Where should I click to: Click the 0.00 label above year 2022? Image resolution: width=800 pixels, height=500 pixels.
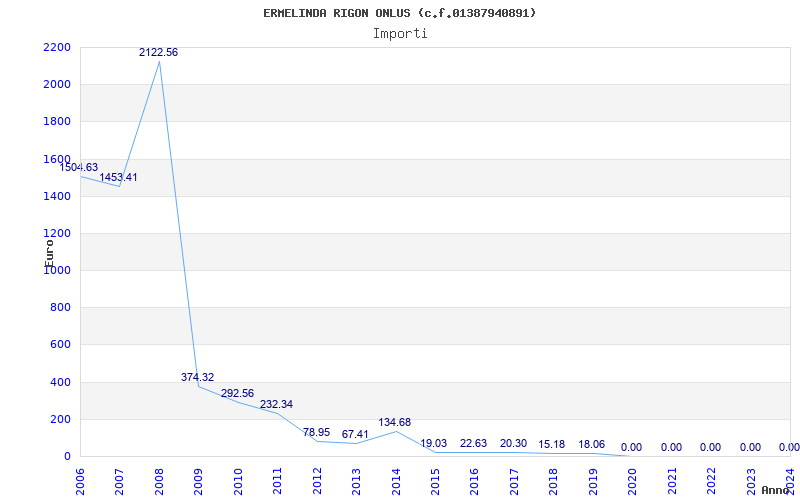click(710, 447)
